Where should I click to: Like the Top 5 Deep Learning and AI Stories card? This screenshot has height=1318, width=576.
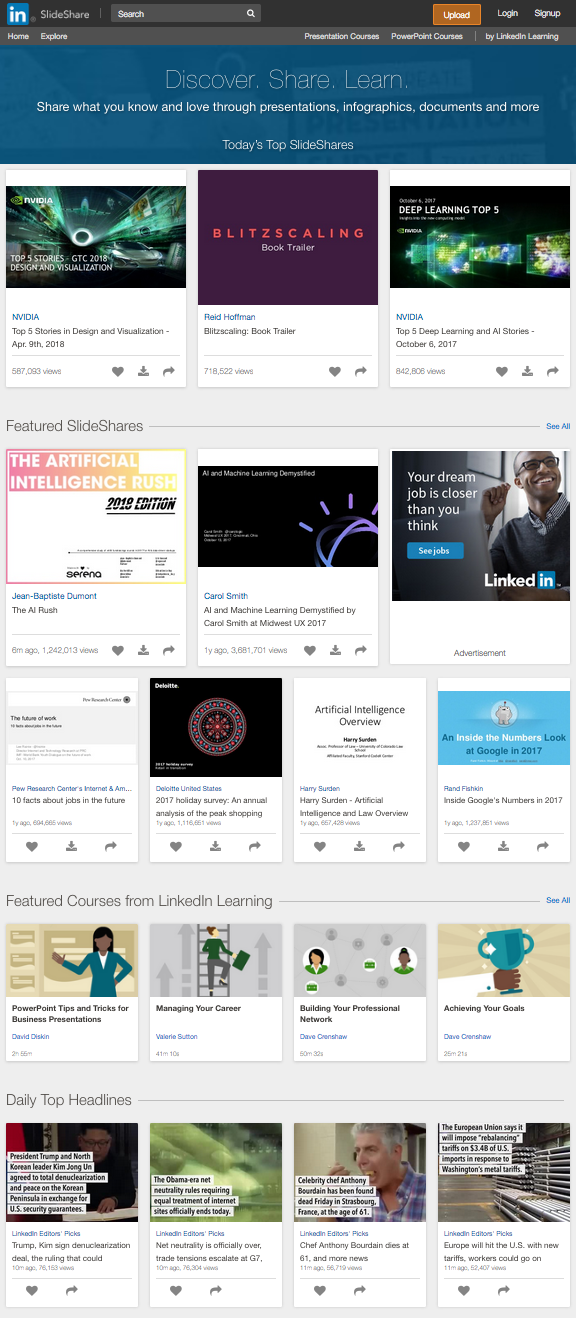coord(502,371)
